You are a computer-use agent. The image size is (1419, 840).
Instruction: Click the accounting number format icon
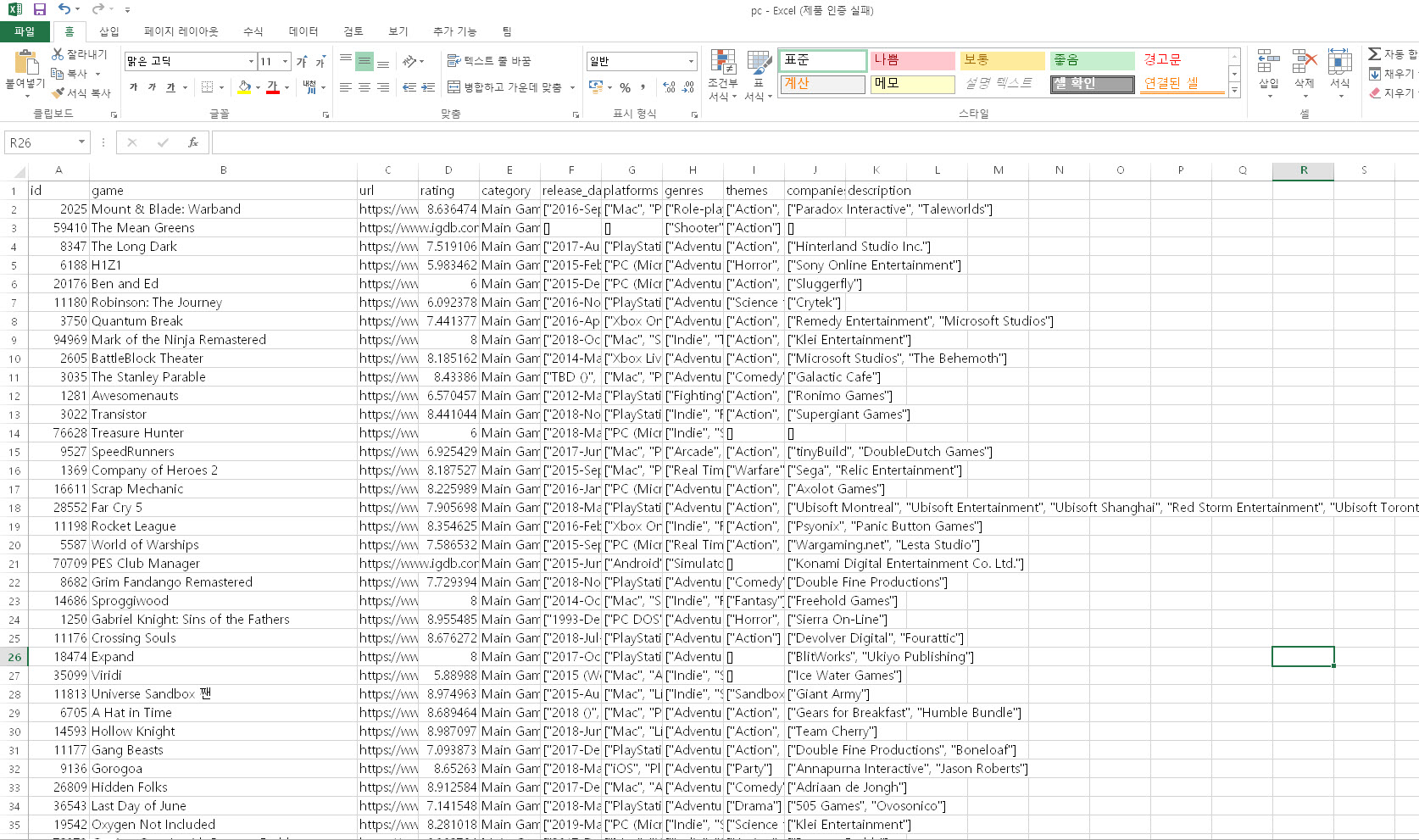pyautogui.click(x=596, y=87)
